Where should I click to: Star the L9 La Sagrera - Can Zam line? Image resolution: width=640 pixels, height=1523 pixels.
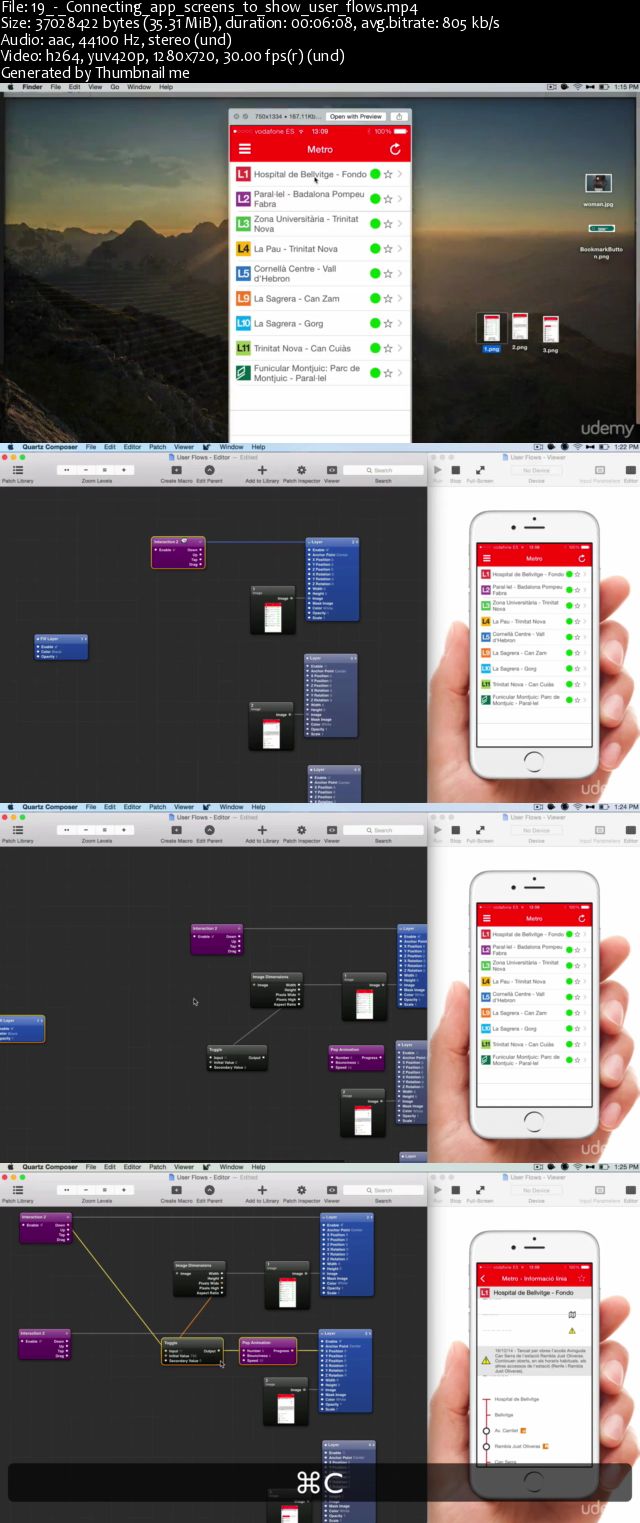tap(388, 299)
